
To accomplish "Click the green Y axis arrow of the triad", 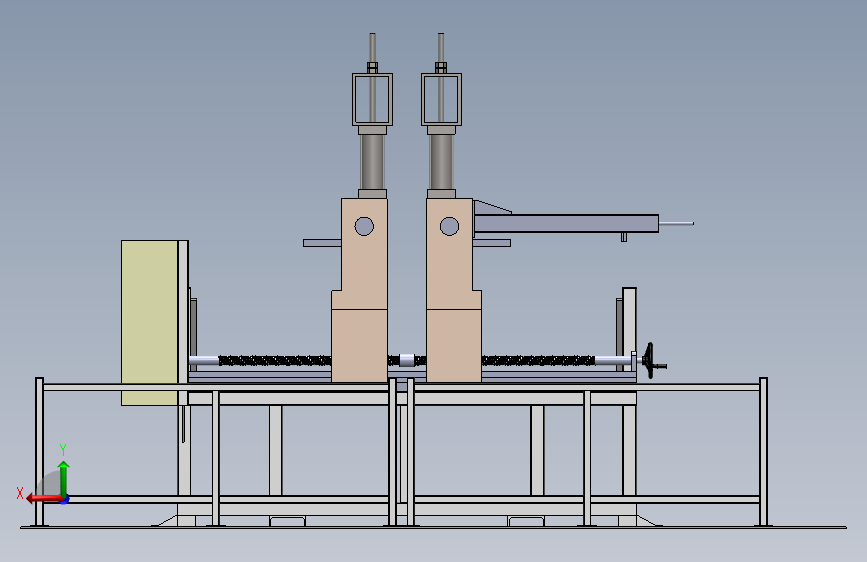I will pyautogui.click(x=64, y=478).
